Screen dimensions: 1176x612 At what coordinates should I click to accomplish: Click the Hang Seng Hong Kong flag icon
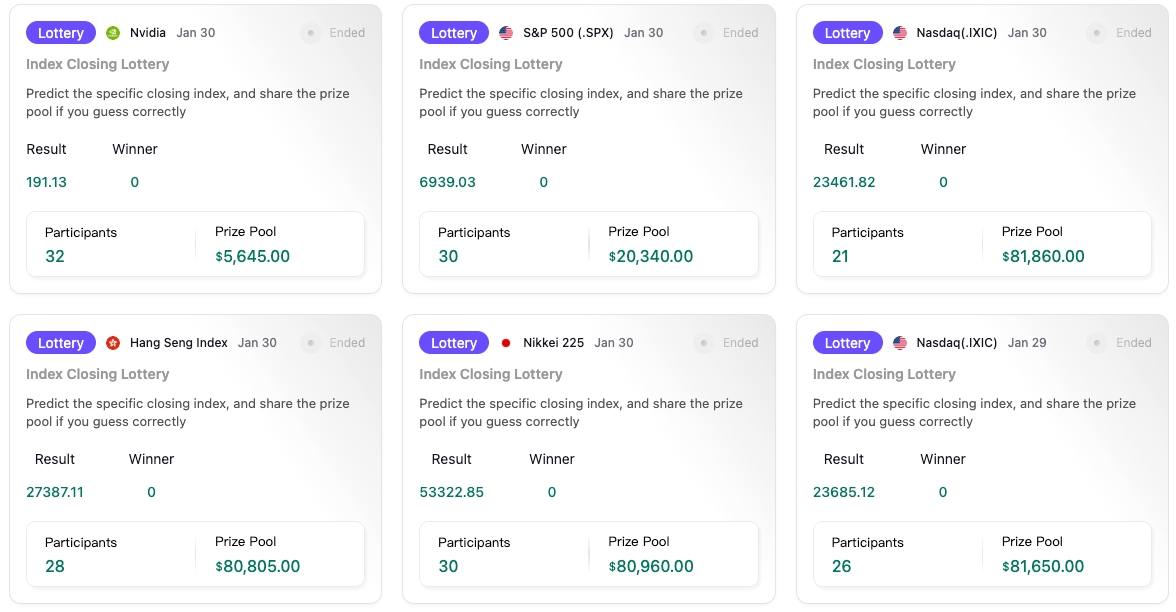[113, 343]
